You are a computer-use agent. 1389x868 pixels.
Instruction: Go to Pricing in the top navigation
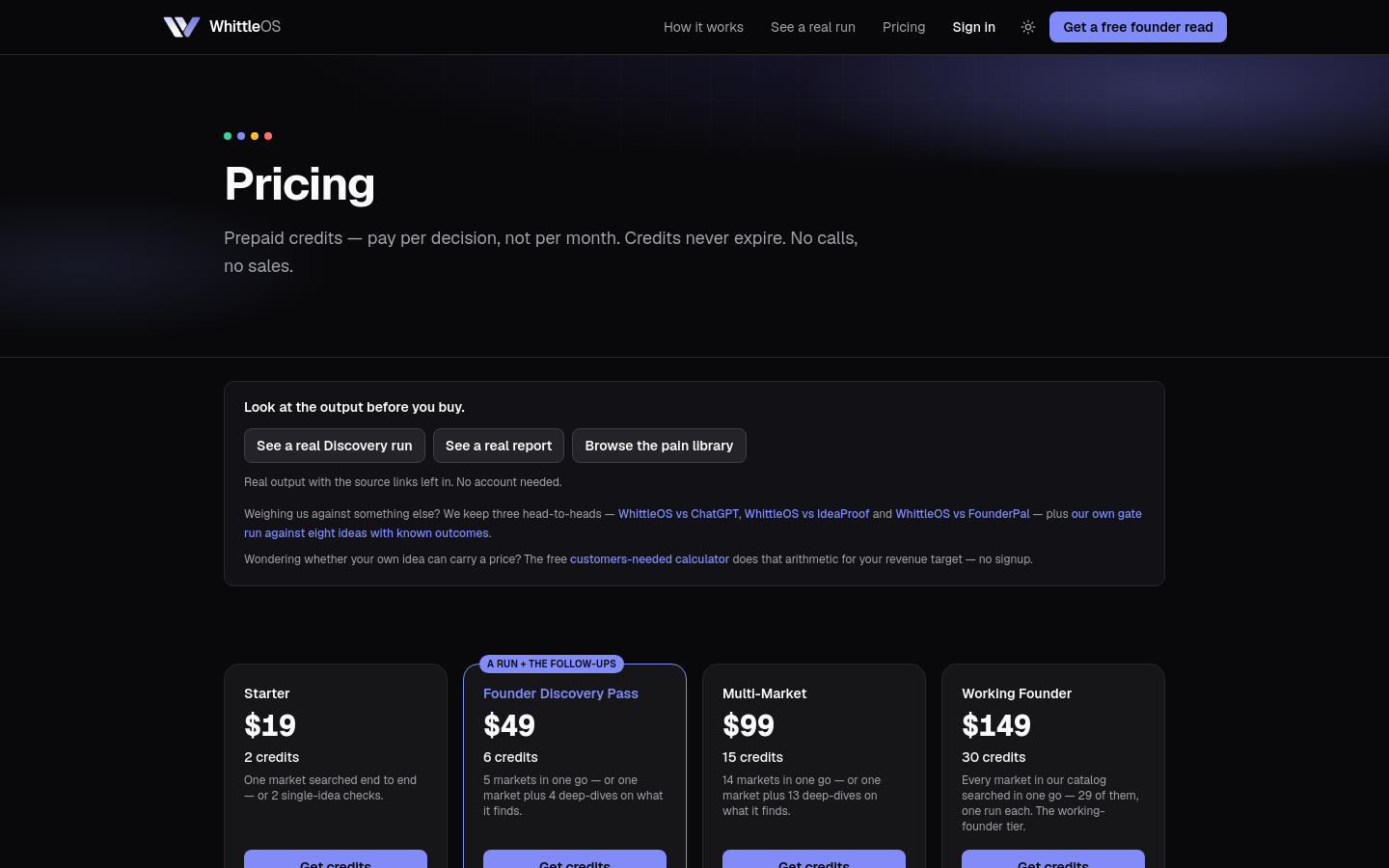[904, 27]
